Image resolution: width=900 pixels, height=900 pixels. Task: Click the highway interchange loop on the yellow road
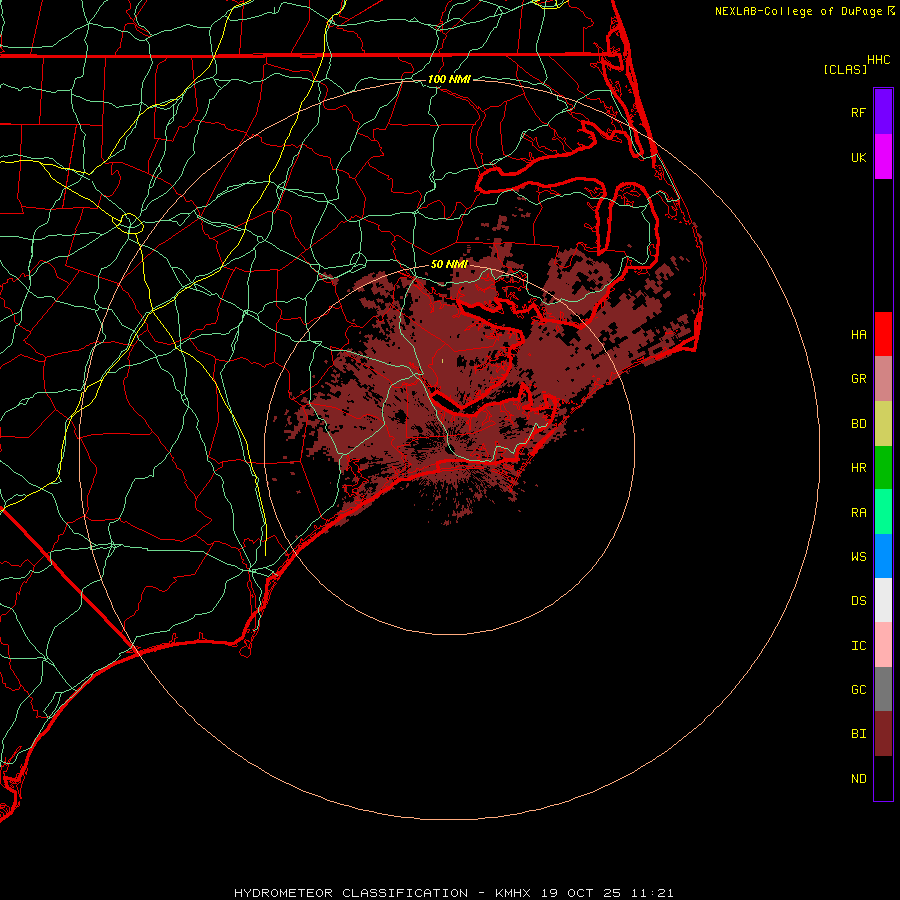pyautogui.click(x=130, y=223)
